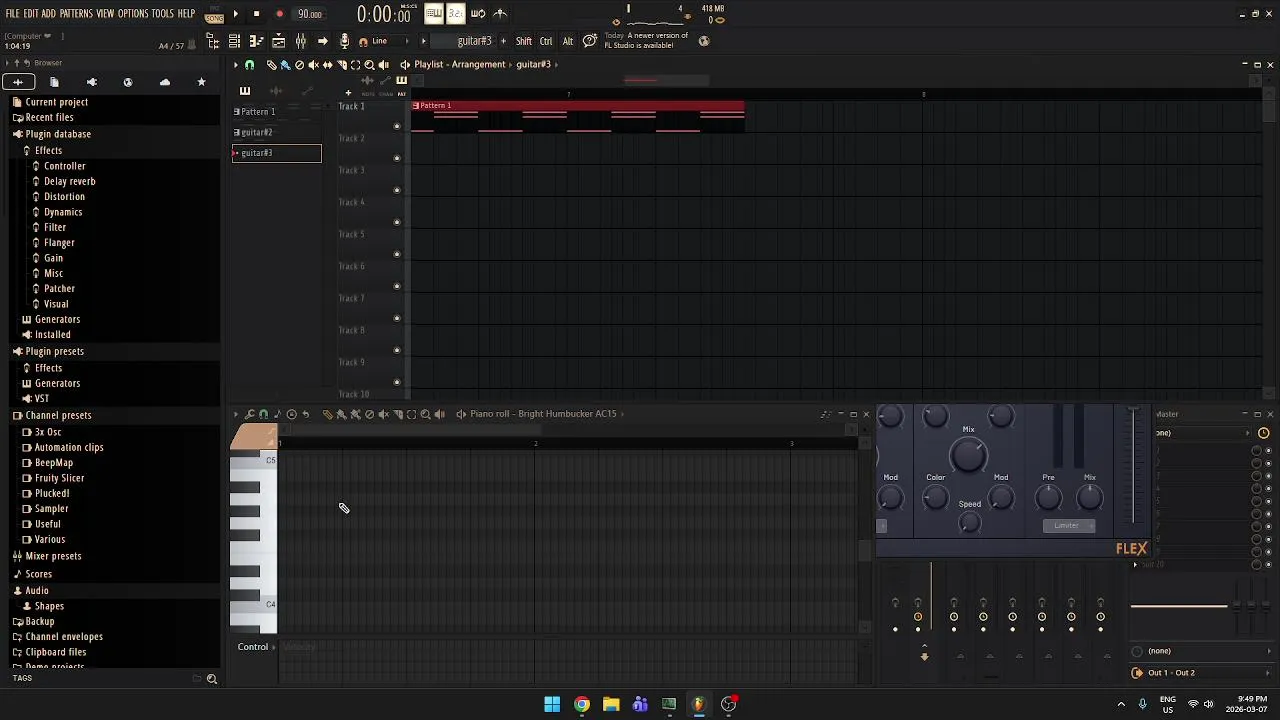Mute Track 1 with its green dot

(397, 126)
